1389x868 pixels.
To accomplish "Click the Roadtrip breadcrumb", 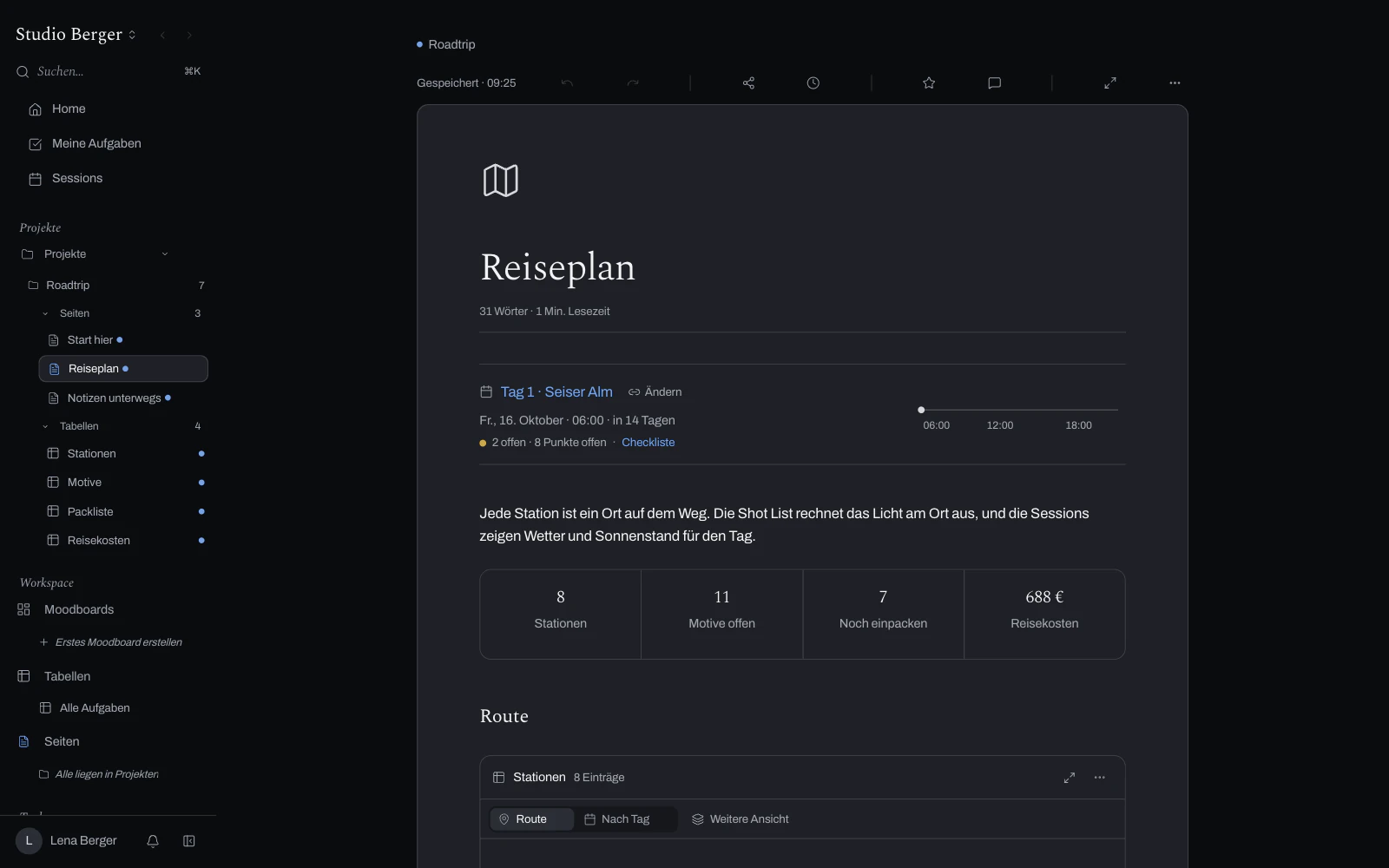I will point(451,44).
